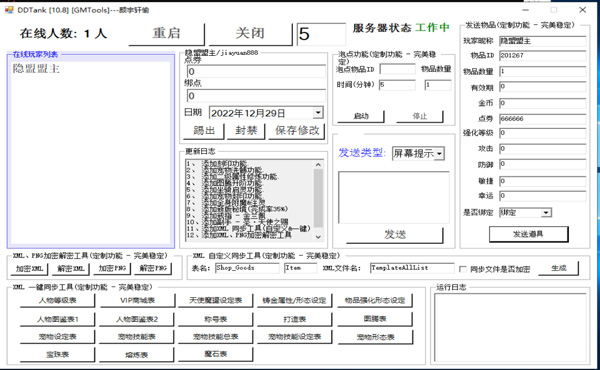The width and height of the screenshot is (600, 370).
Task: Sync the VIP商城表 table
Action: tap(138, 300)
